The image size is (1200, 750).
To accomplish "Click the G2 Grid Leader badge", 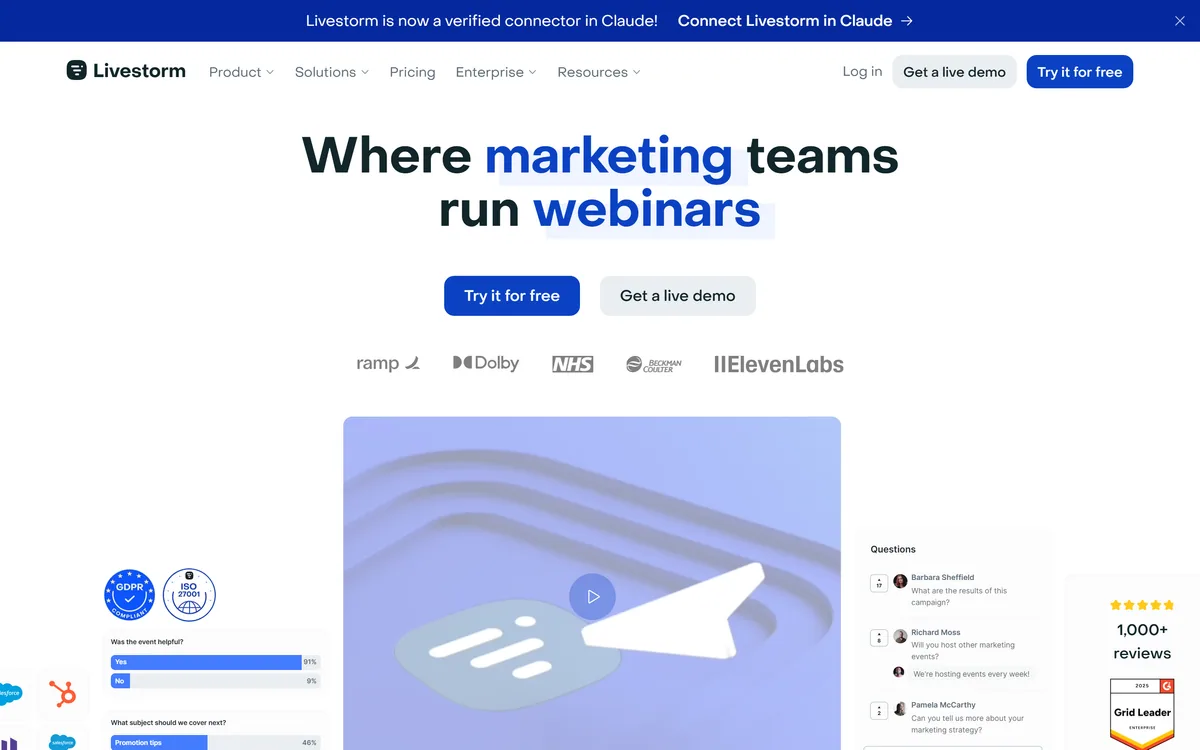I will point(1142,714).
